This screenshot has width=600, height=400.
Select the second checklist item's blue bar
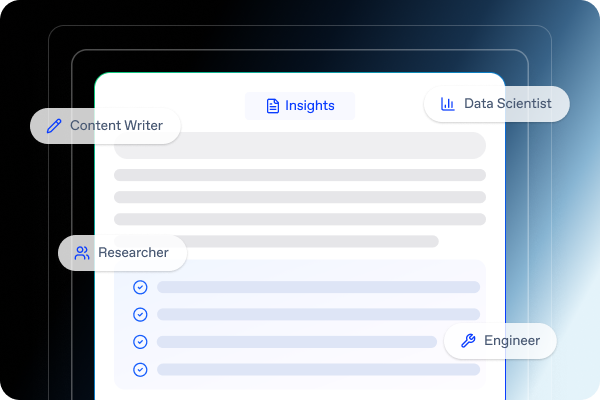click(x=318, y=314)
